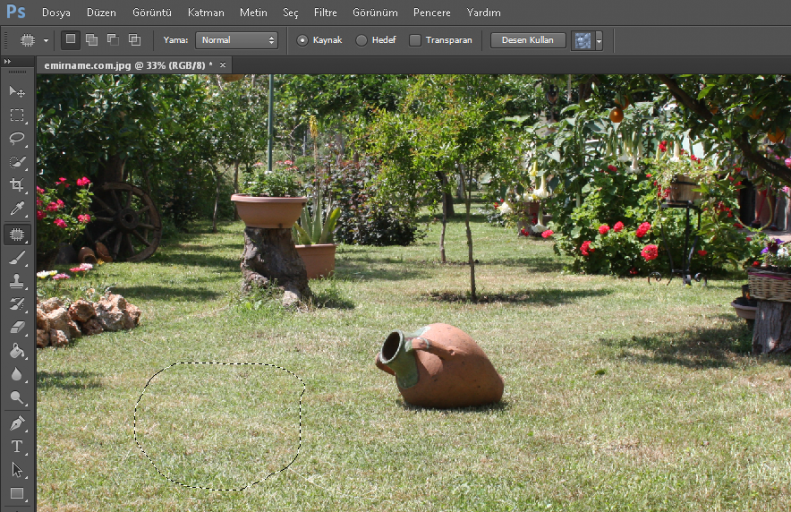Select the History Brush tool

[17, 304]
